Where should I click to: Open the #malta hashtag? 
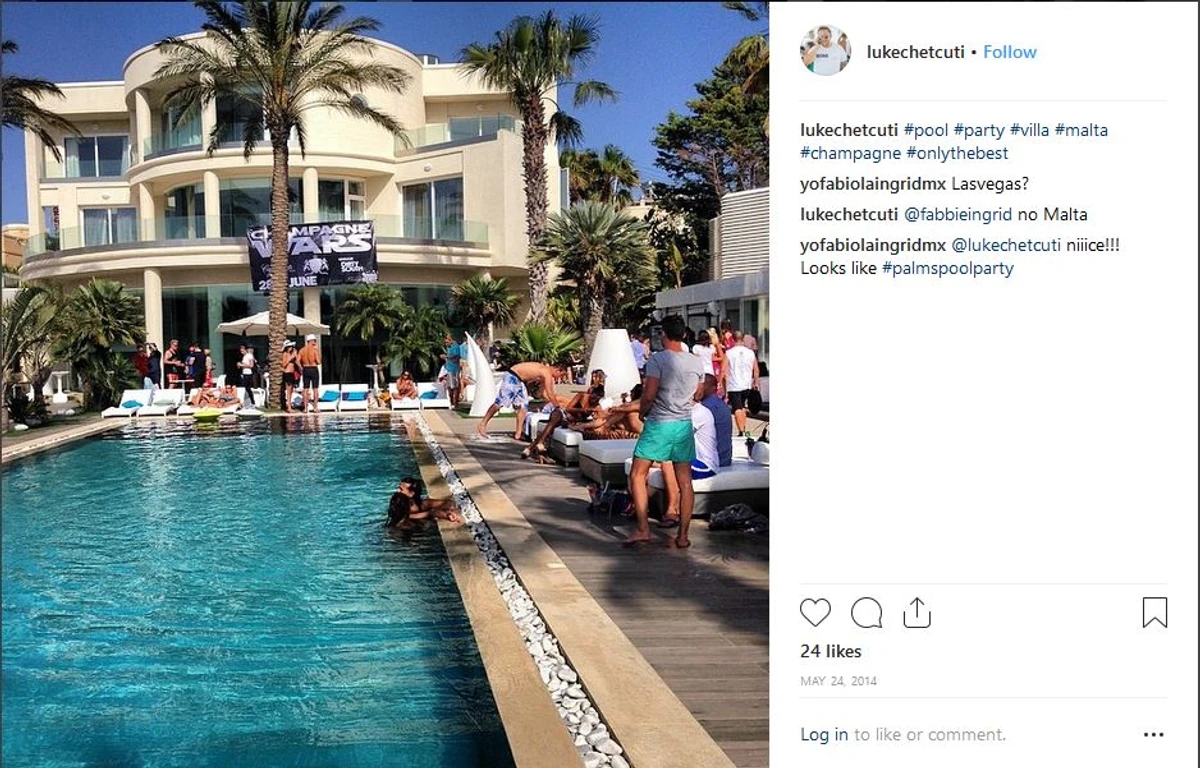coord(1081,130)
